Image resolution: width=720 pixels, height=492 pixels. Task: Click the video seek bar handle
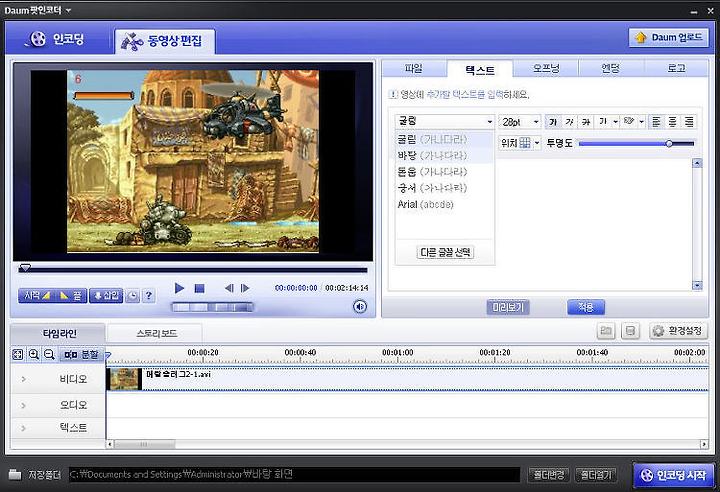(x=25, y=267)
